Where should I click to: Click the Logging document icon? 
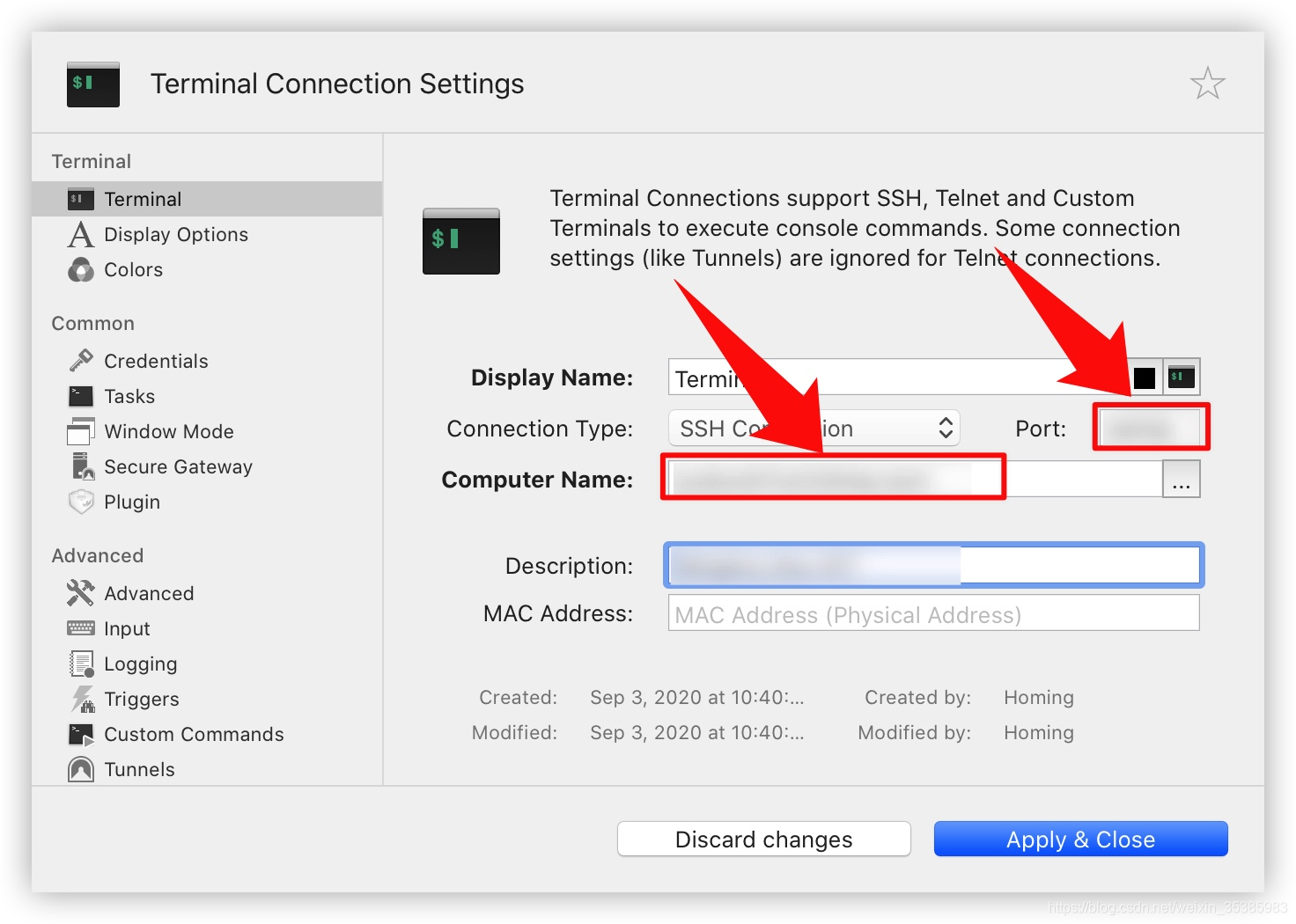pyautogui.click(x=82, y=664)
